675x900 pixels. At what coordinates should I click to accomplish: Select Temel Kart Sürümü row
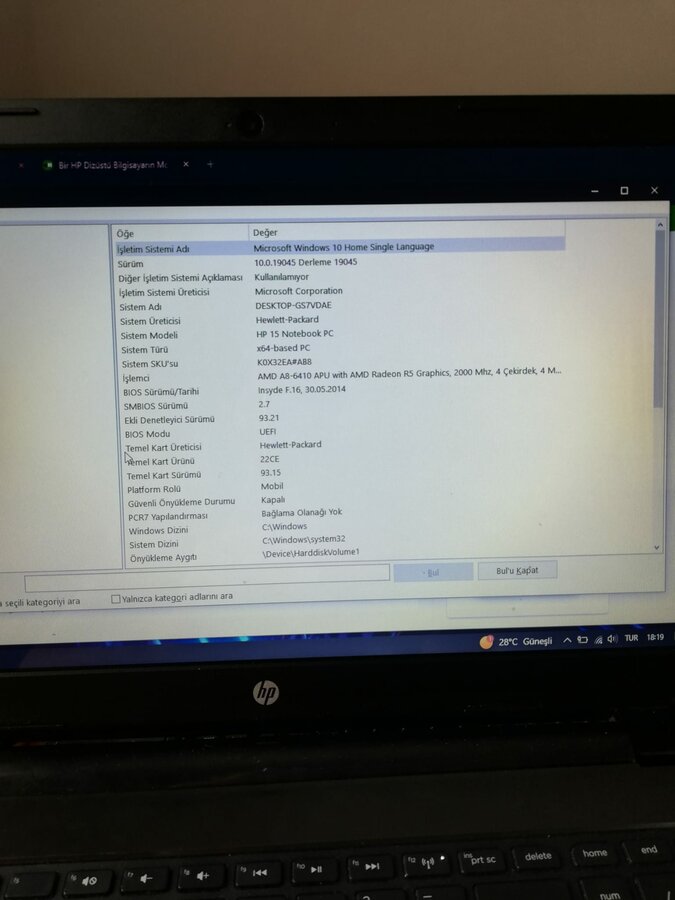164,475
